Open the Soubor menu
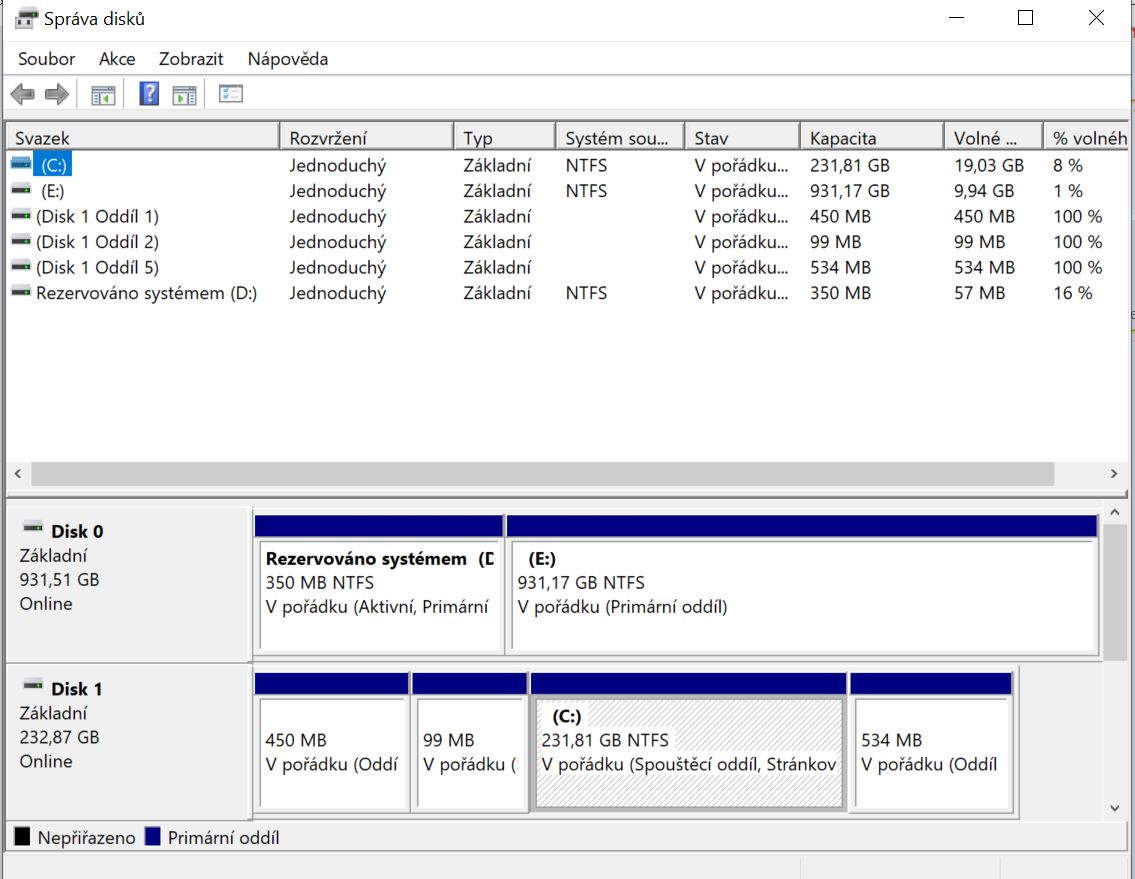 [46, 59]
